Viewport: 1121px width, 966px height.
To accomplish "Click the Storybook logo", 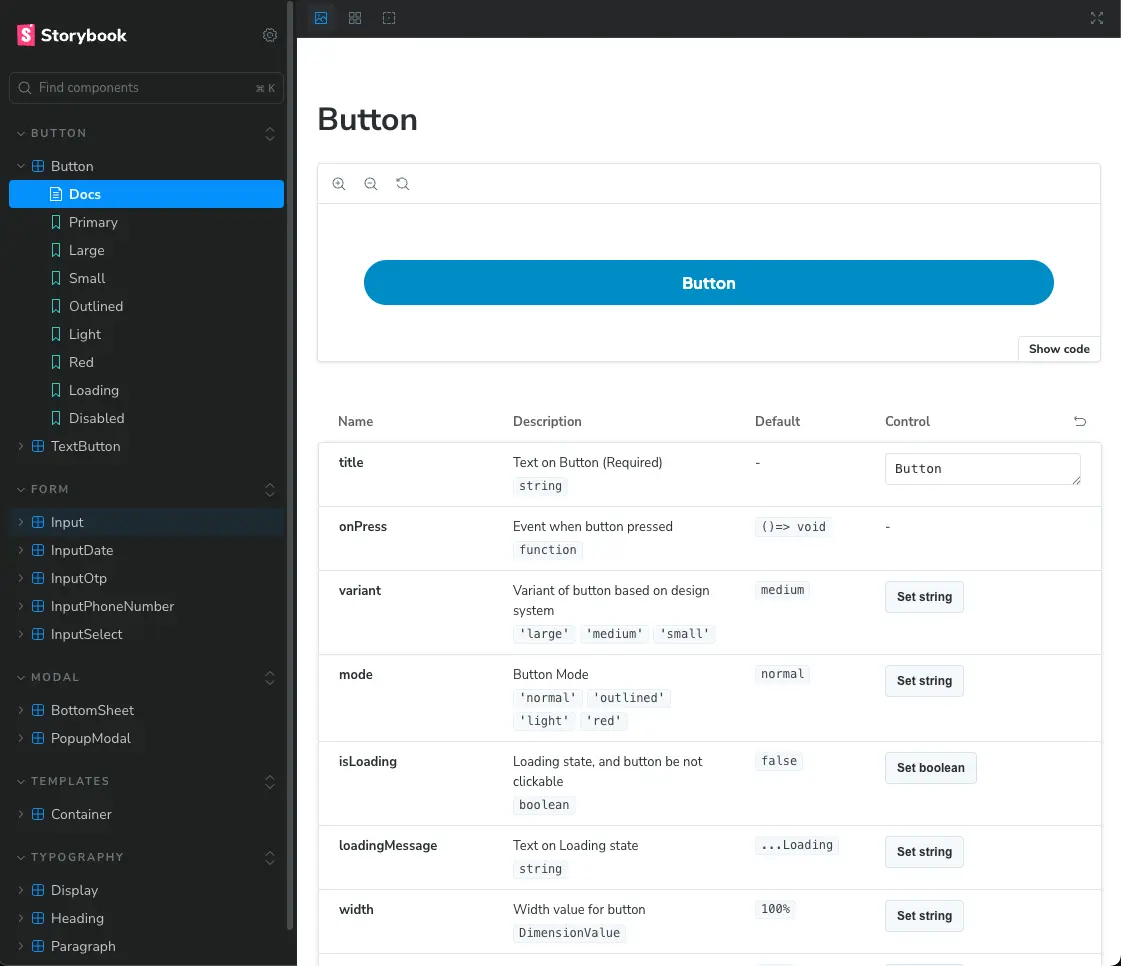I will point(71,35).
